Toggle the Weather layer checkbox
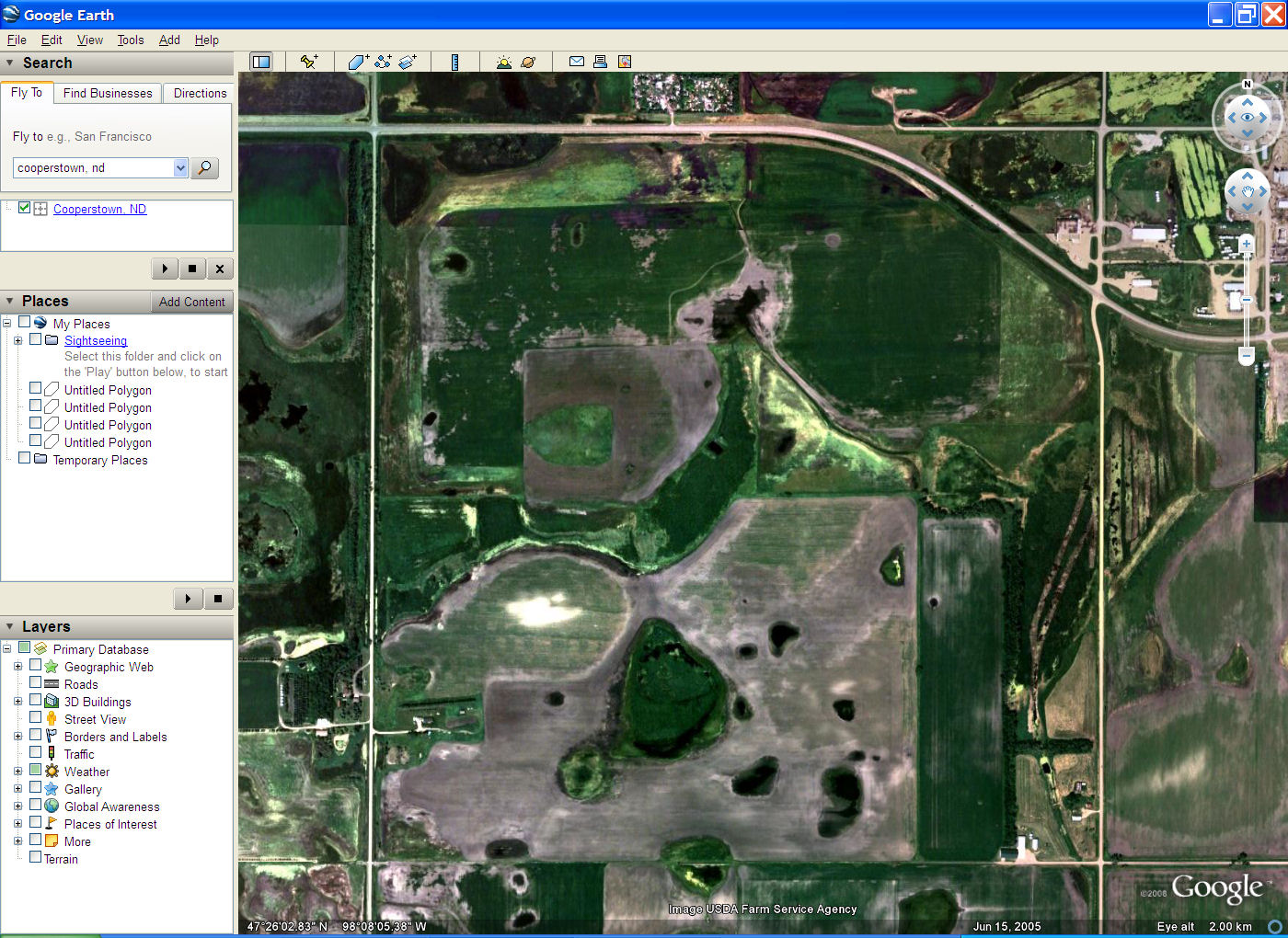Image resolution: width=1288 pixels, height=938 pixels. (x=36, y=771)
